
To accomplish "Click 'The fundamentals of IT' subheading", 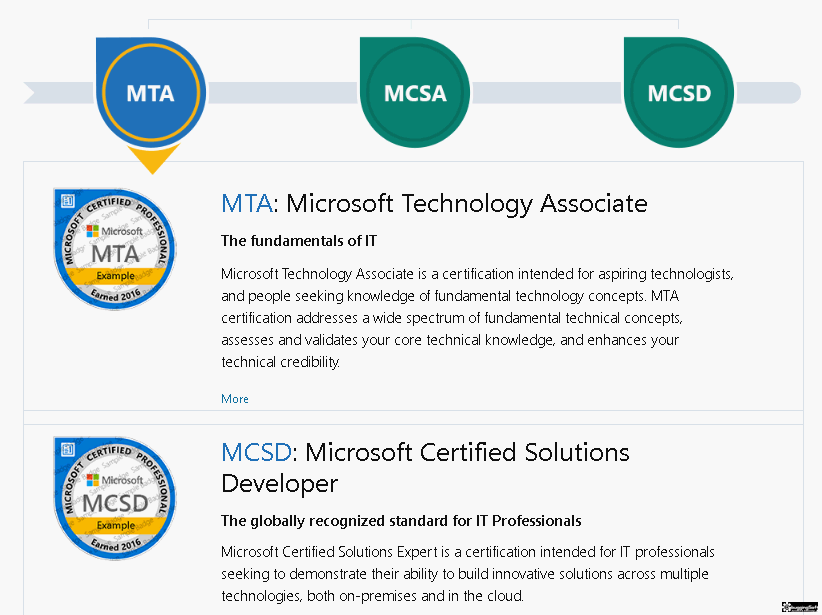I will tap(299, 241).
